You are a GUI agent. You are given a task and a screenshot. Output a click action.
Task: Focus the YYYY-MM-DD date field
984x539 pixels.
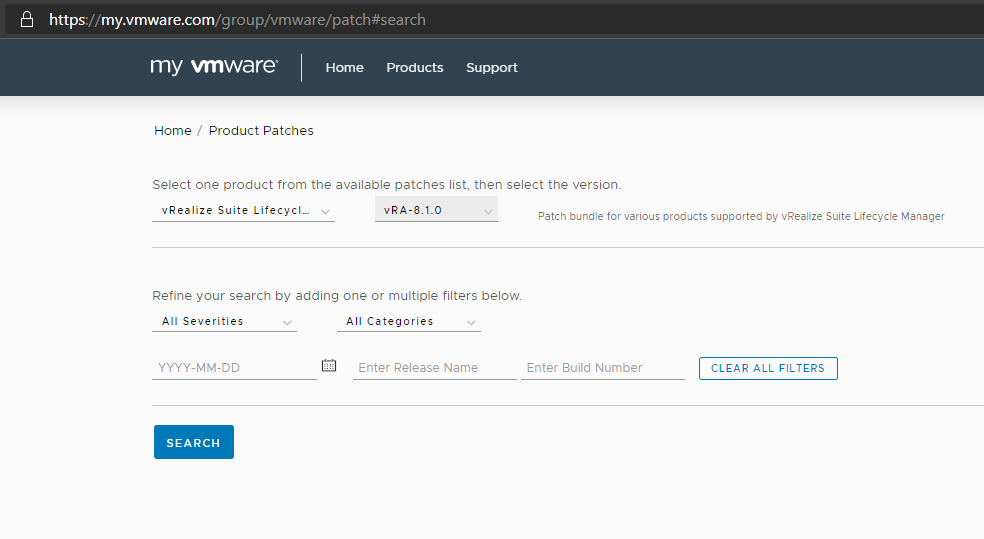[x=234, y=368]
